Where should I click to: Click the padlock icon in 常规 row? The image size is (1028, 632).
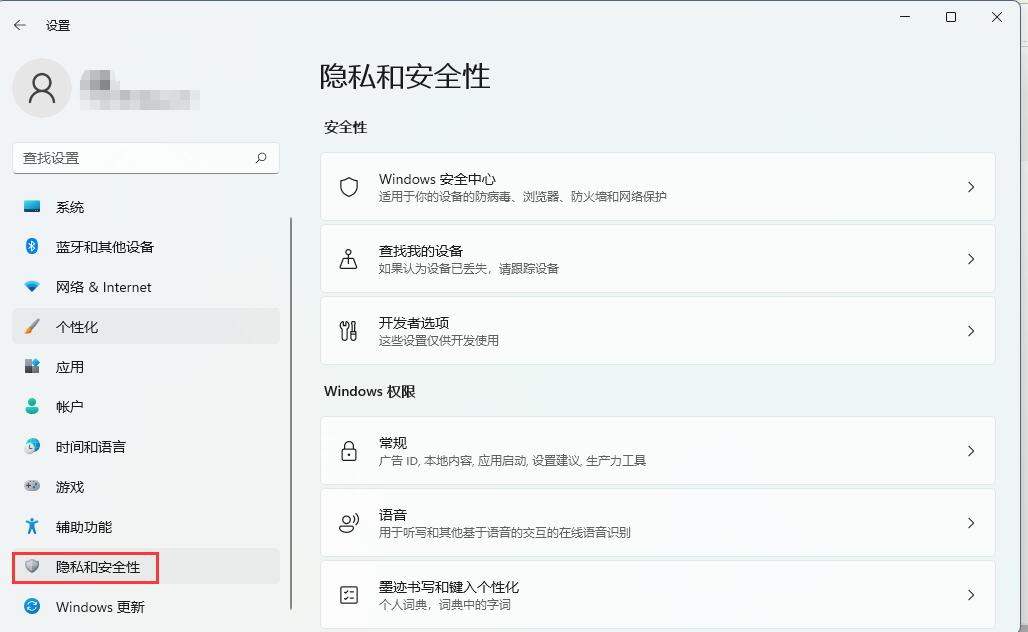click(349, 451)
